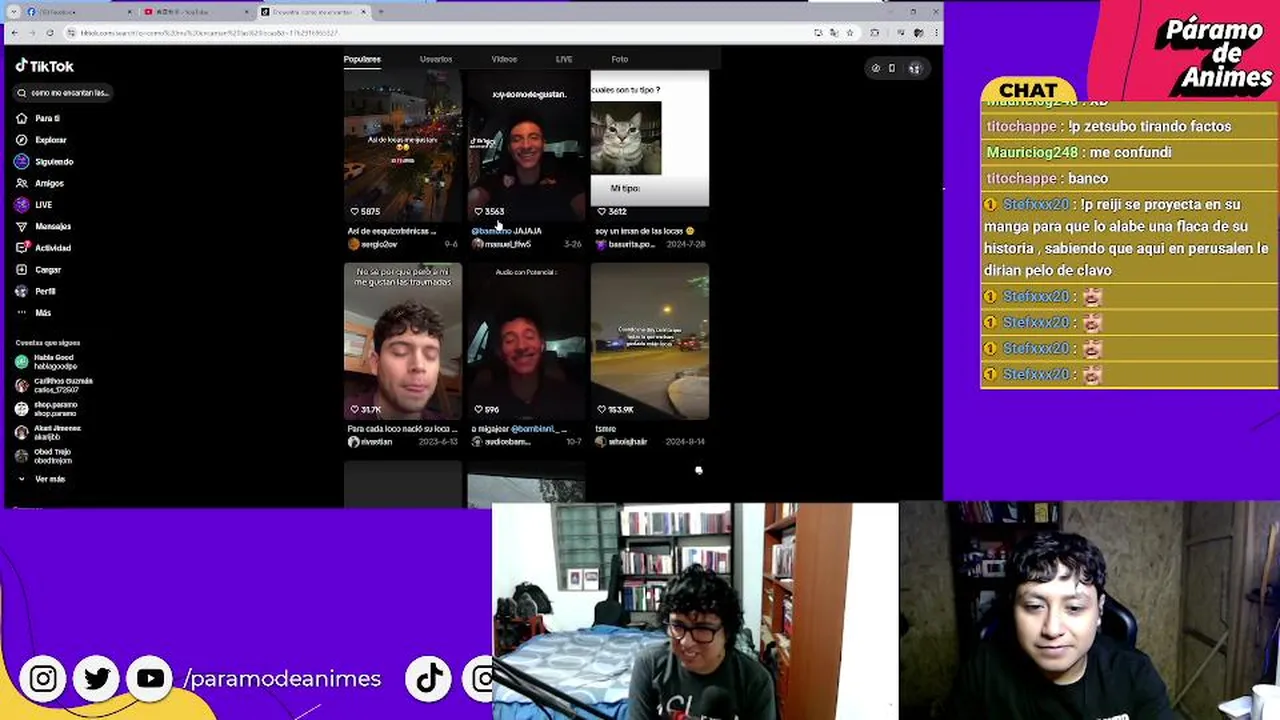Screen dimensions: 1280x720
Task: Open Chrome three-dot menu
Action: click(934, 33)
